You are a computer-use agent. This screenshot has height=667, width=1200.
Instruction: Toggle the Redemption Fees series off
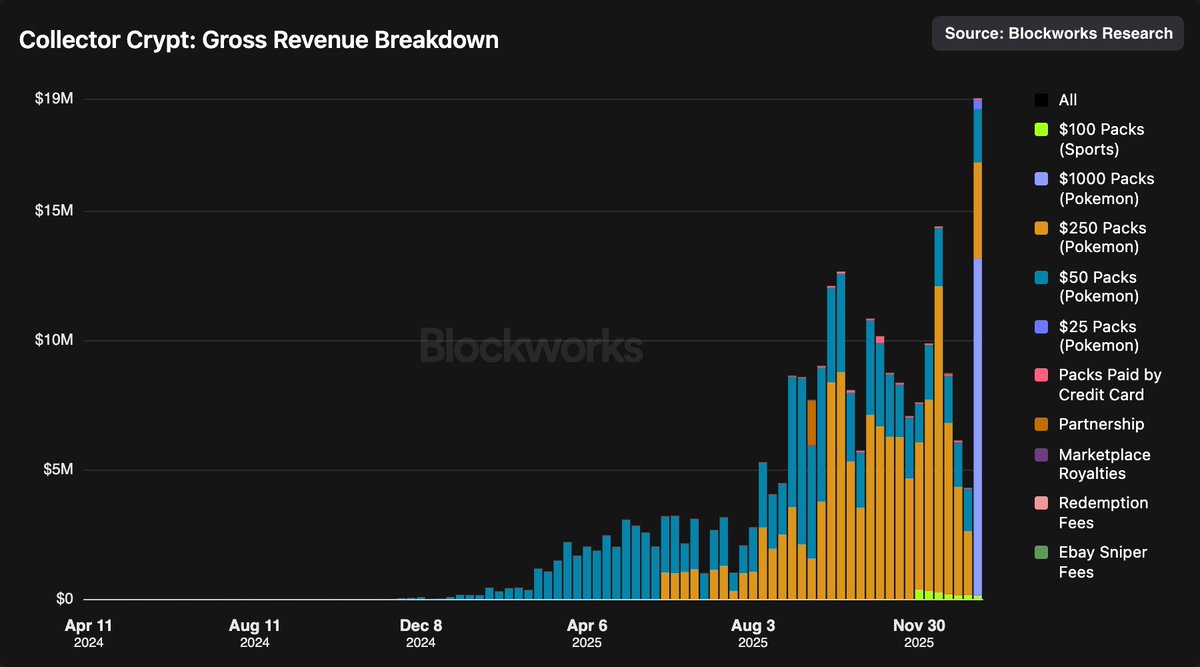click(1042, 502)
